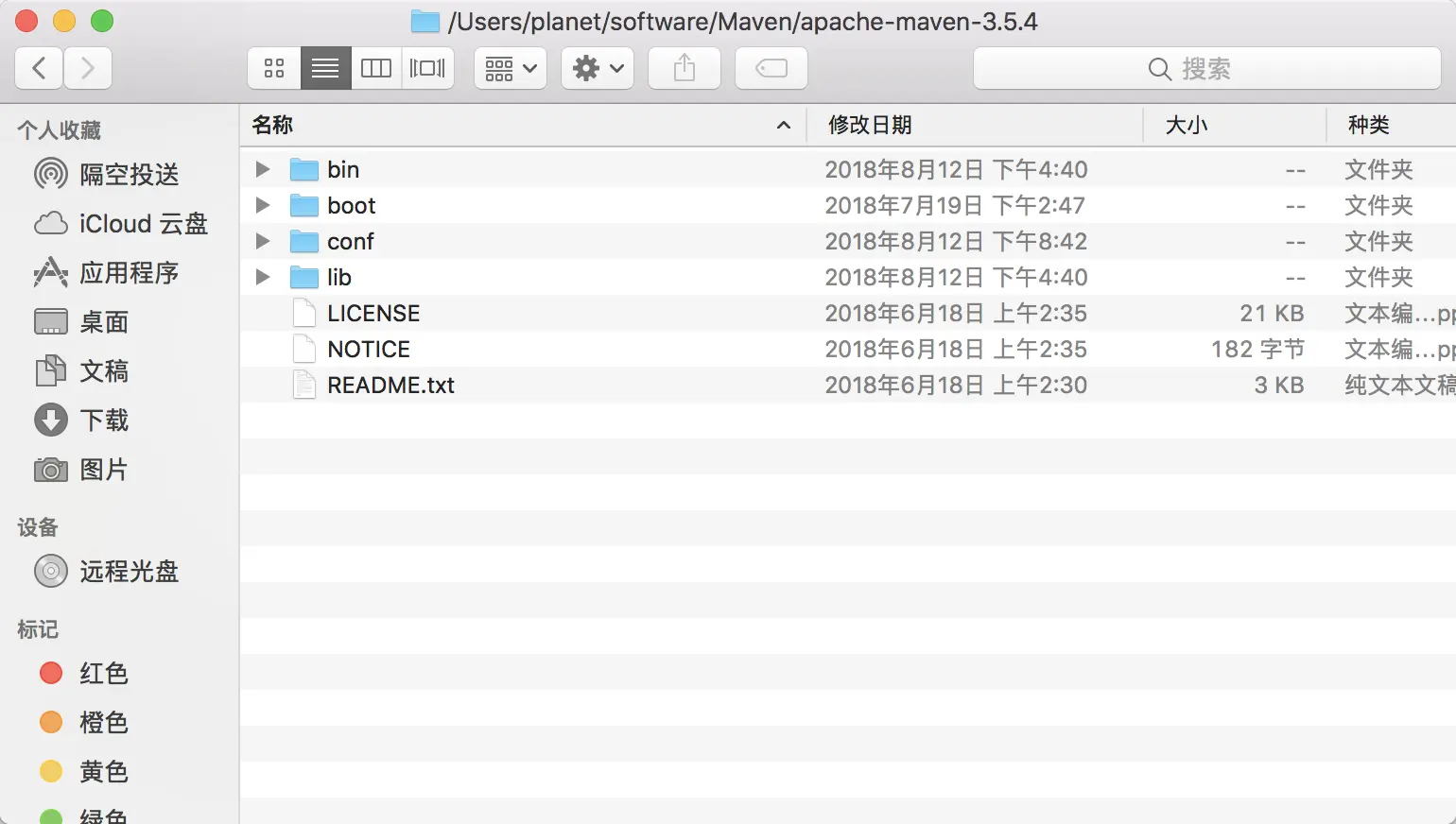
Task: Click the 21 KB size of LICENSE
Action: (1272, 313)
